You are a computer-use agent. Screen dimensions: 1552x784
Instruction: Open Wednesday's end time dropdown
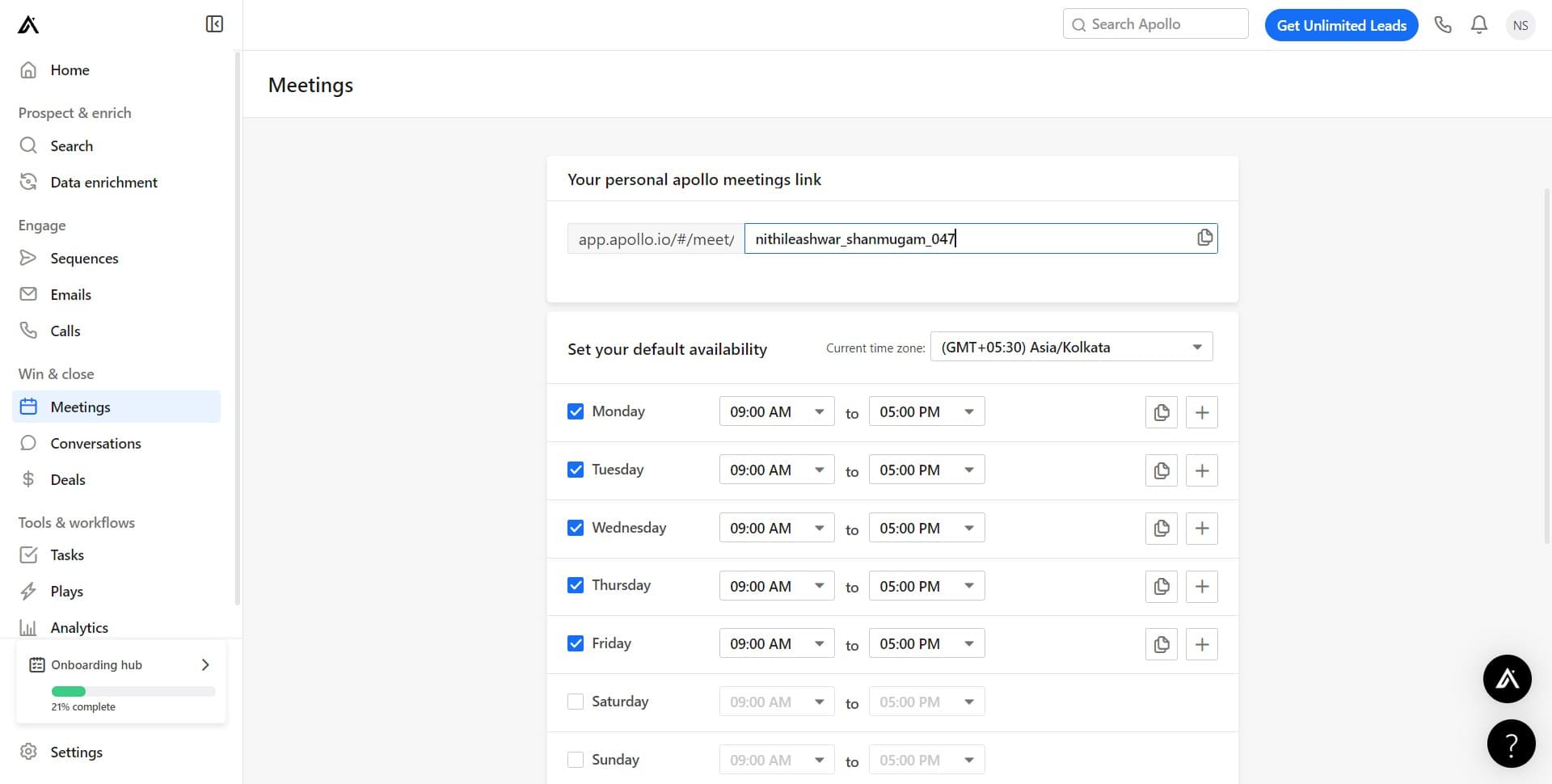(x=926, y=528)
